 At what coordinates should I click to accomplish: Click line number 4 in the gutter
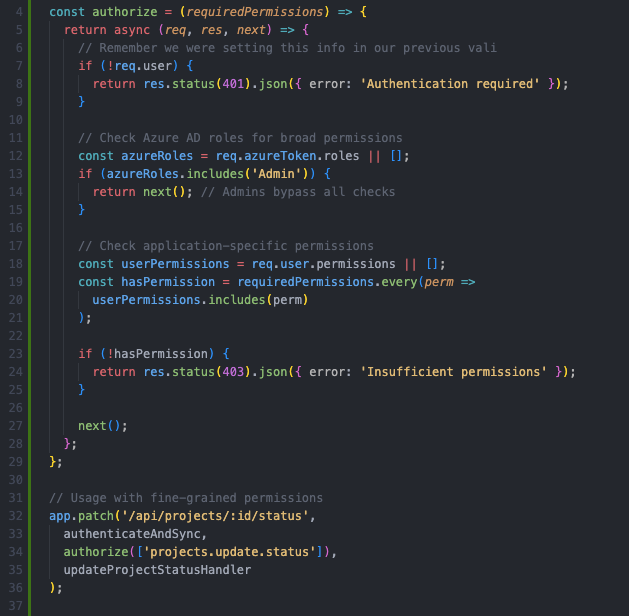[19, 13]
